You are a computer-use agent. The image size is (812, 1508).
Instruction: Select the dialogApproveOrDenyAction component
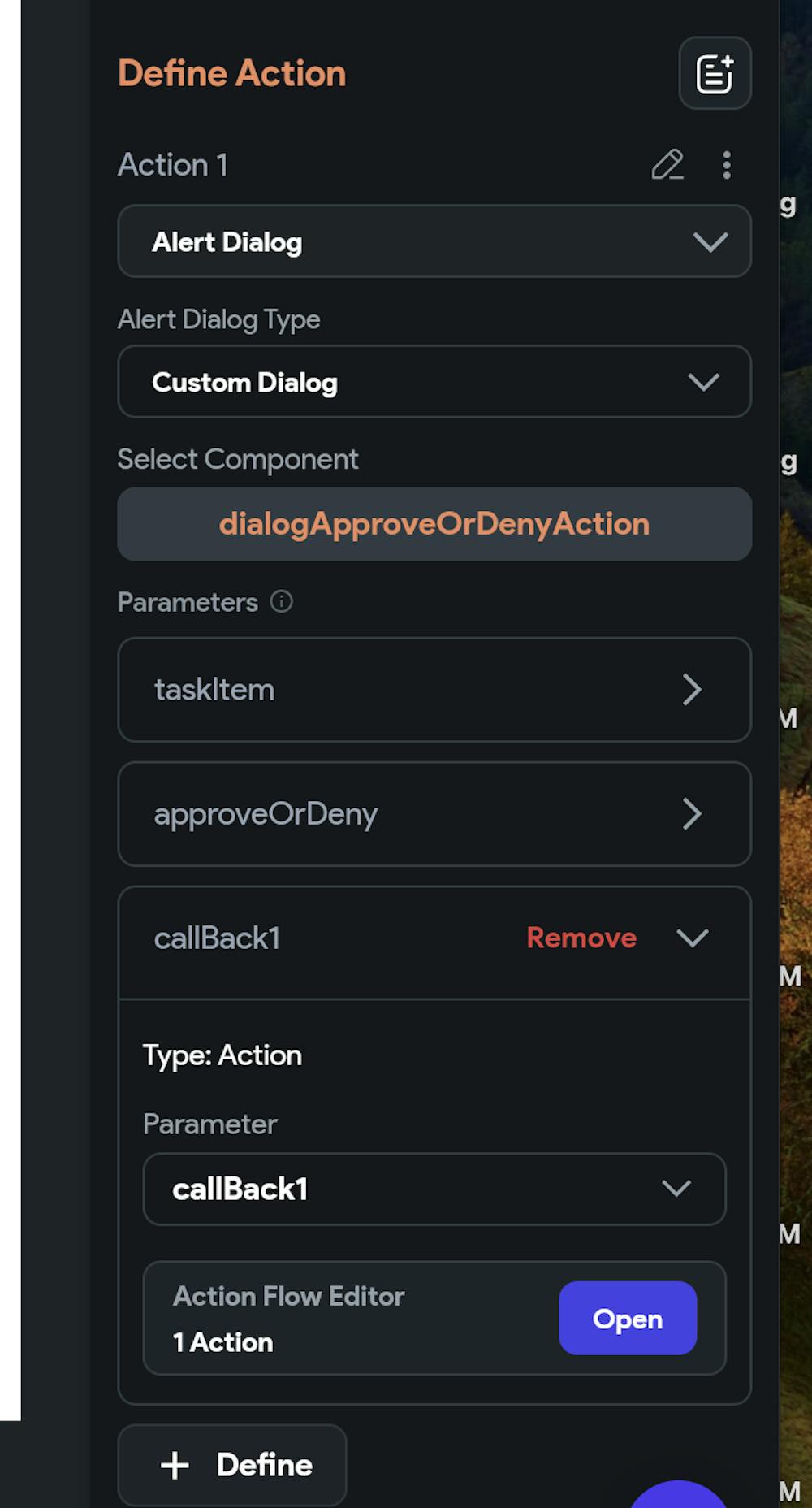click(434, 524)
